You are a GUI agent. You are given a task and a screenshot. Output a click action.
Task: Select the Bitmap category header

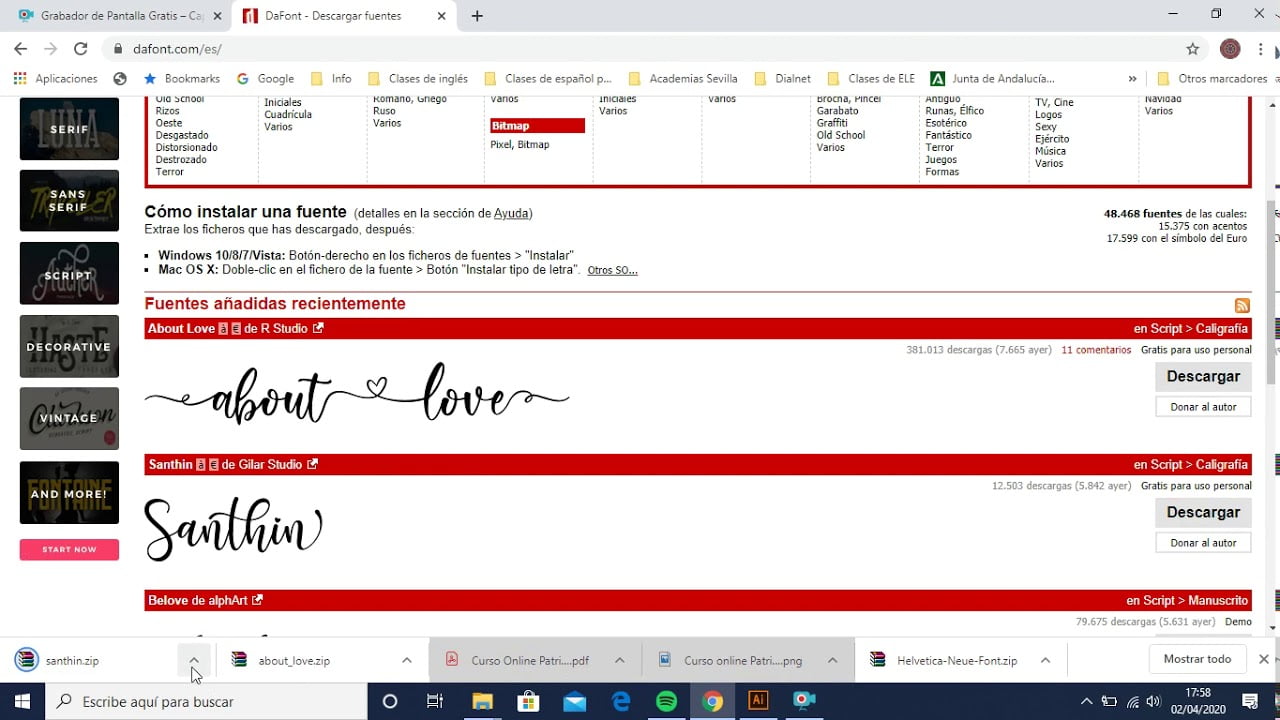[537, 126]
